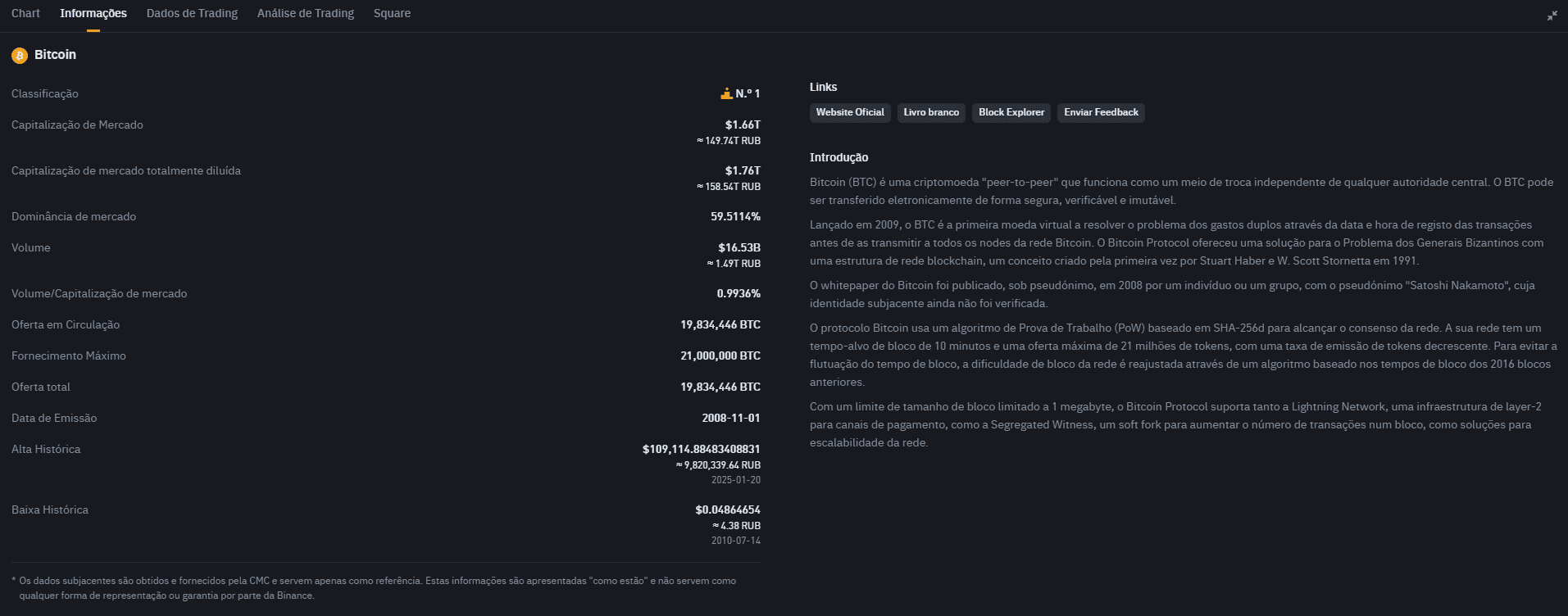Click the Dominância de mercado label
1568x616 pixels.
74,216
